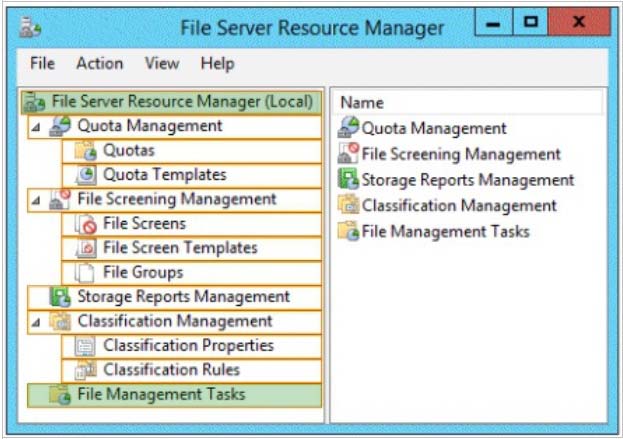Select the Storage Reports Management tree label

(184, 297)
